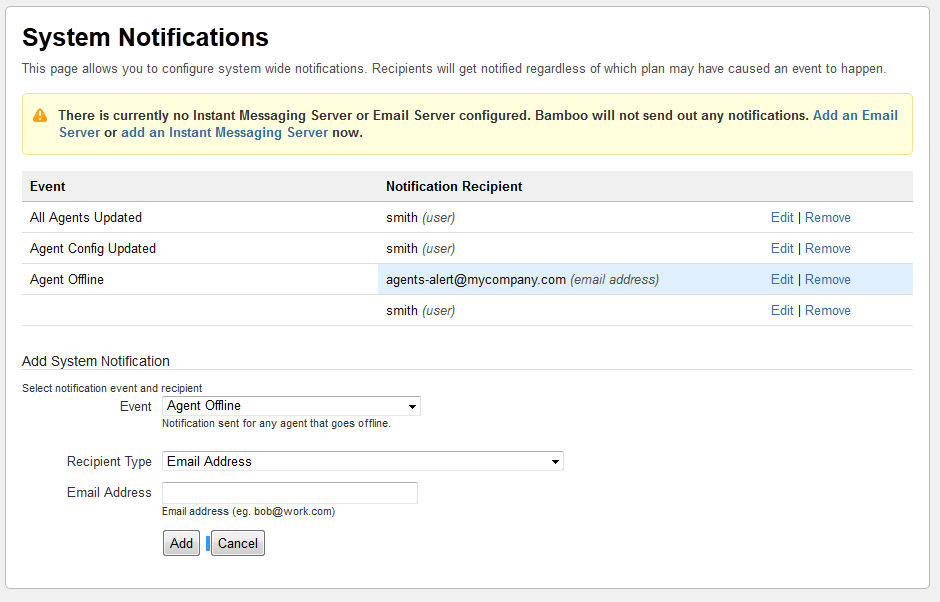Select the Agent Offline event row
This screenshot has height=602, width=940.
pos(468,279)
